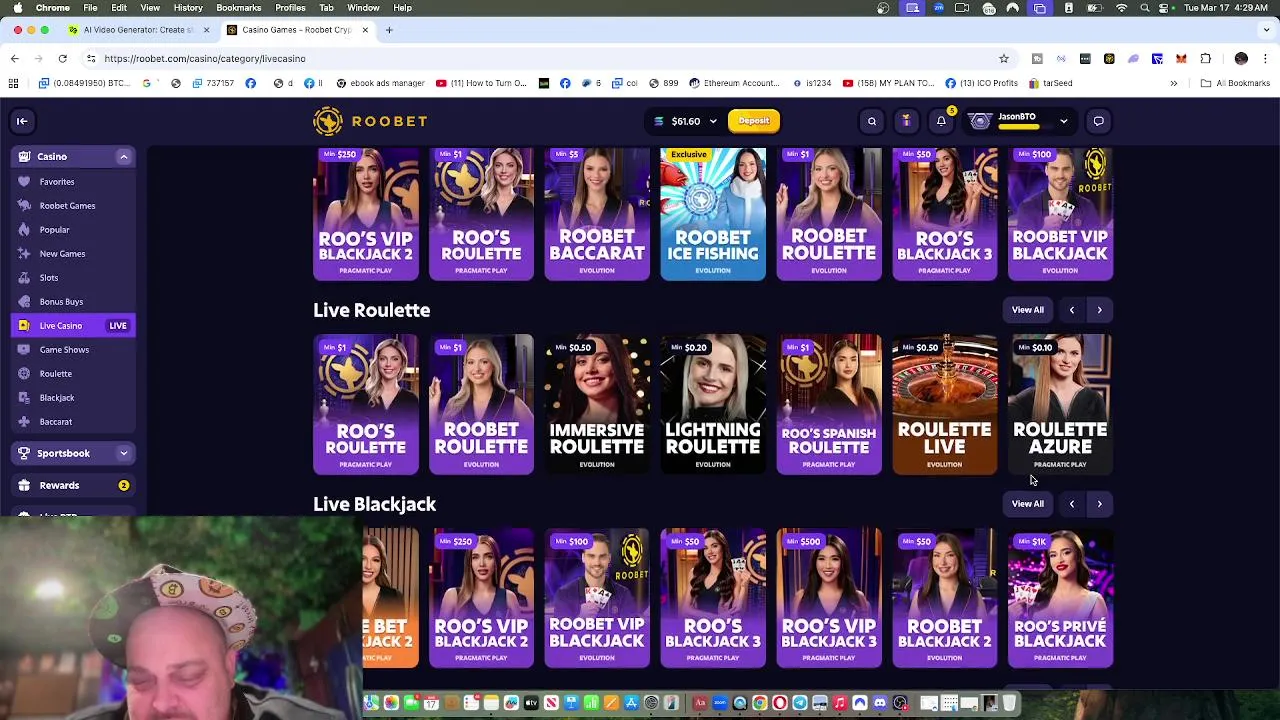Open the balance currency dropdown
1280x720 pixels.
point(686,121)
